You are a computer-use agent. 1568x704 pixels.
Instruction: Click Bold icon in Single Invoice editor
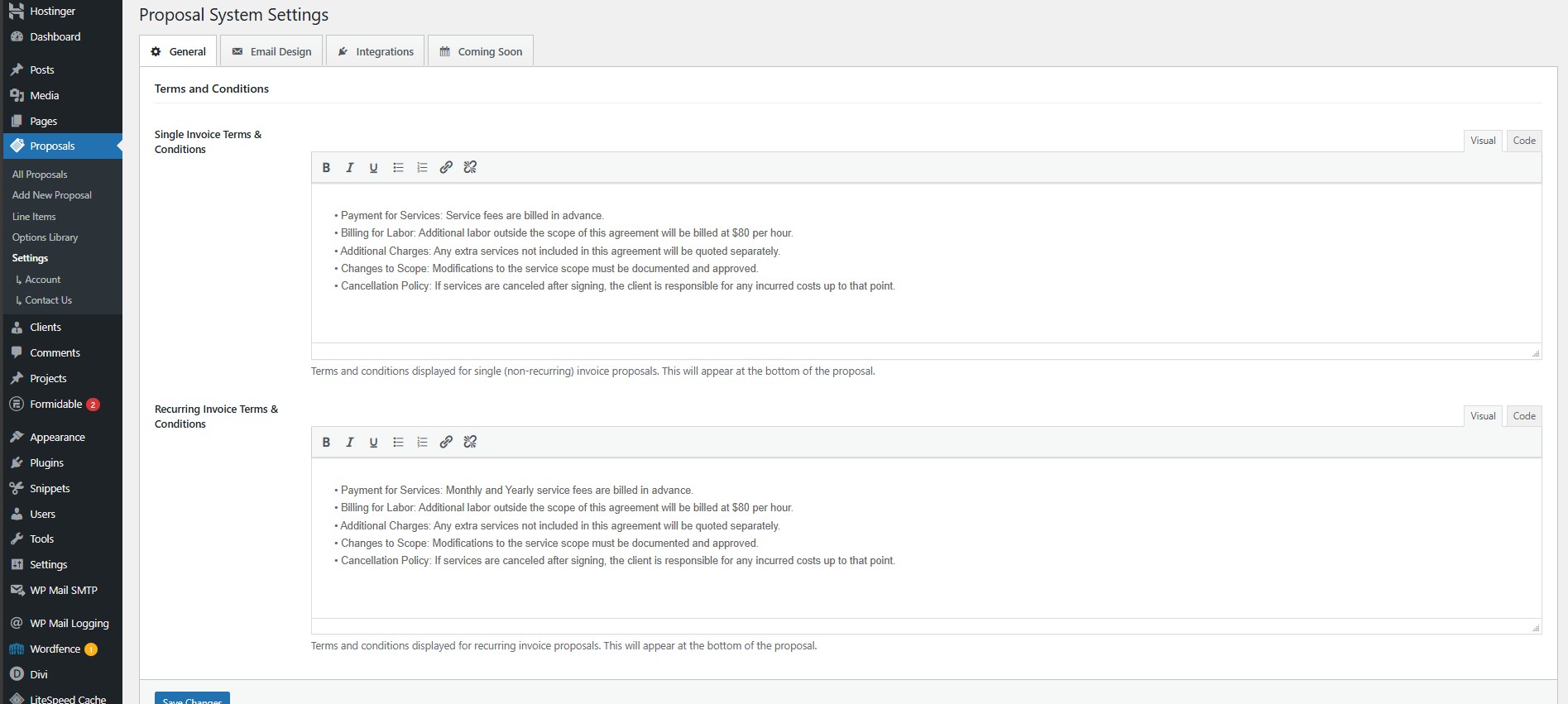point(326,167)
